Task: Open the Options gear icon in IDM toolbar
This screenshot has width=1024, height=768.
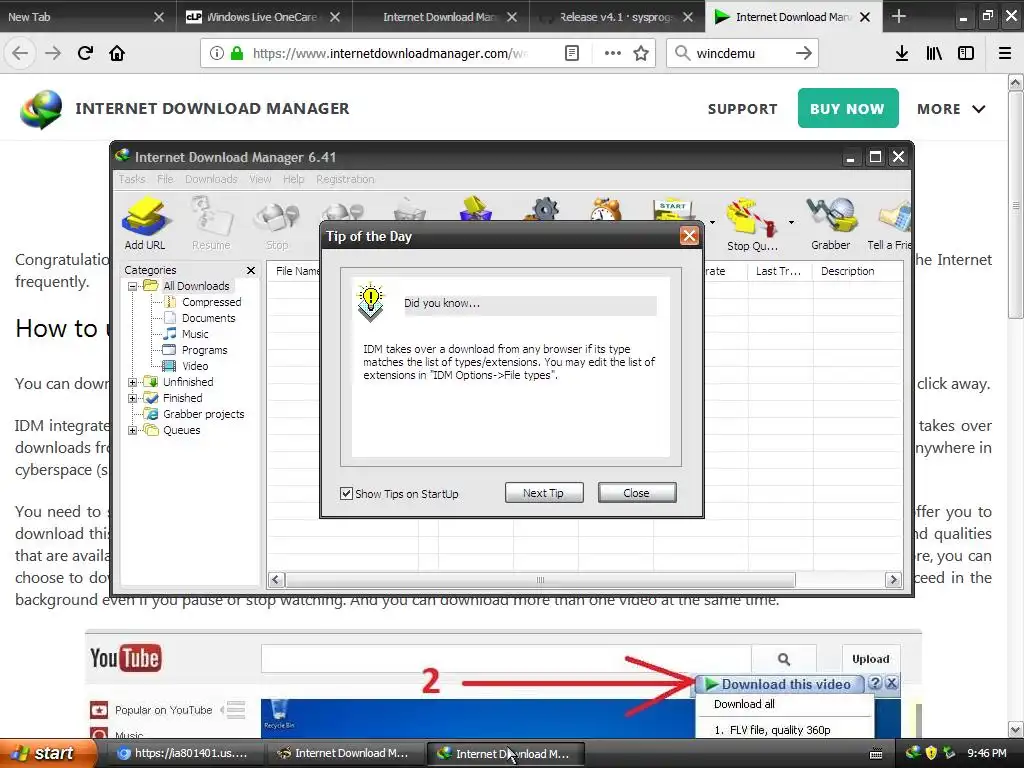Action: (544, 209)
